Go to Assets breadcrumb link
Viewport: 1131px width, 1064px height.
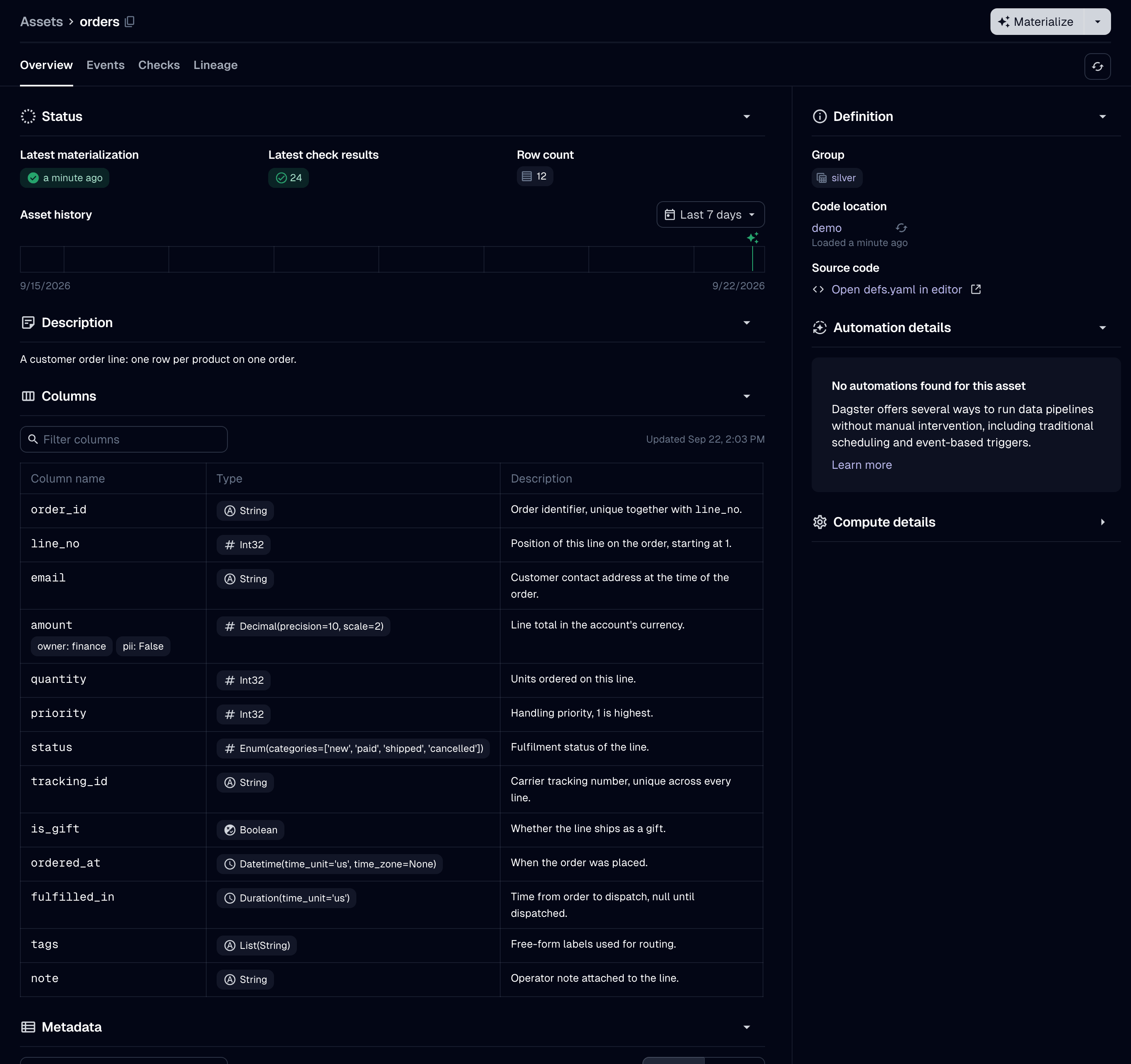pyautogui.click(x=42, y=22)
